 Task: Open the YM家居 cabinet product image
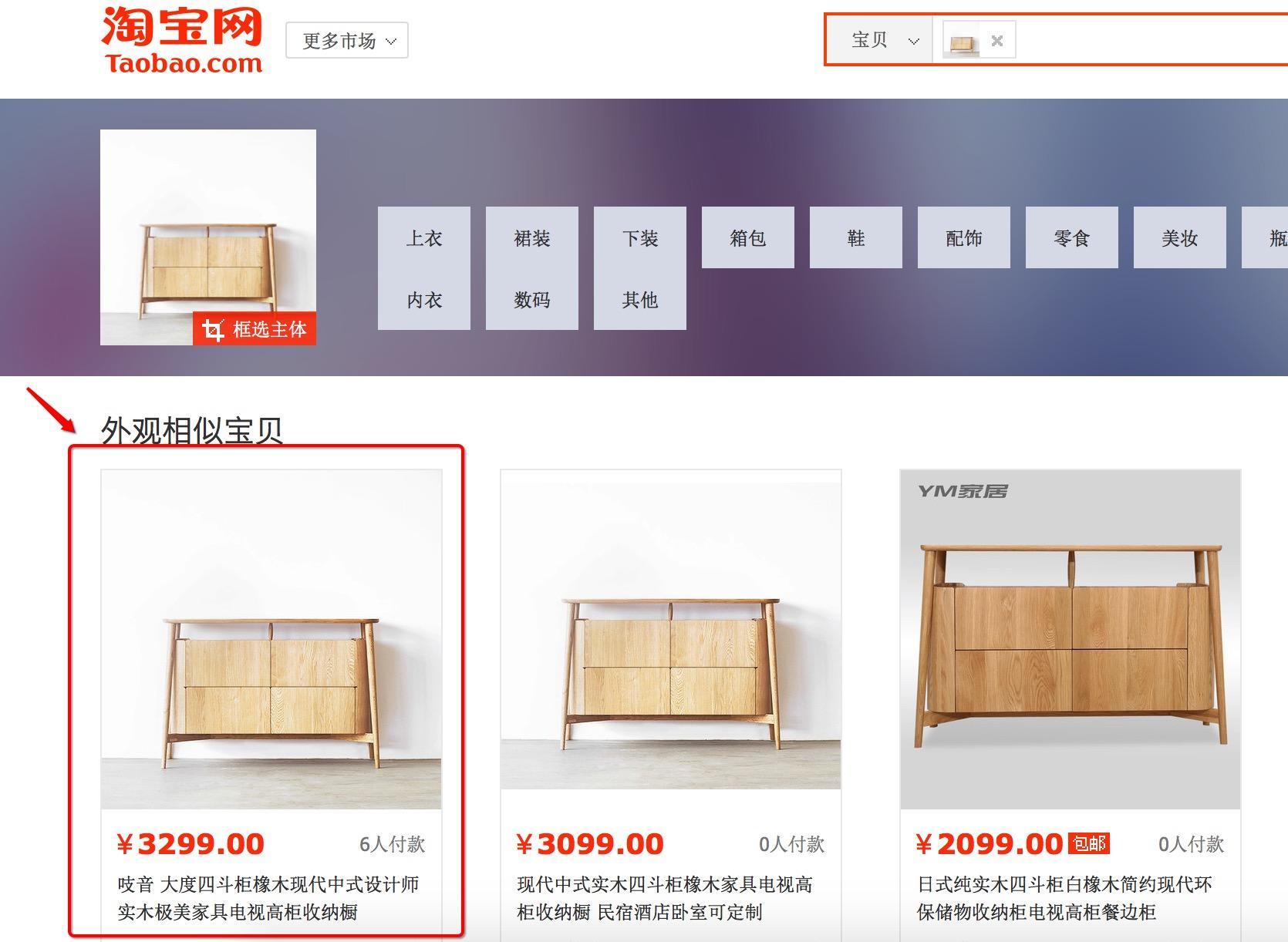point(1071,639)
